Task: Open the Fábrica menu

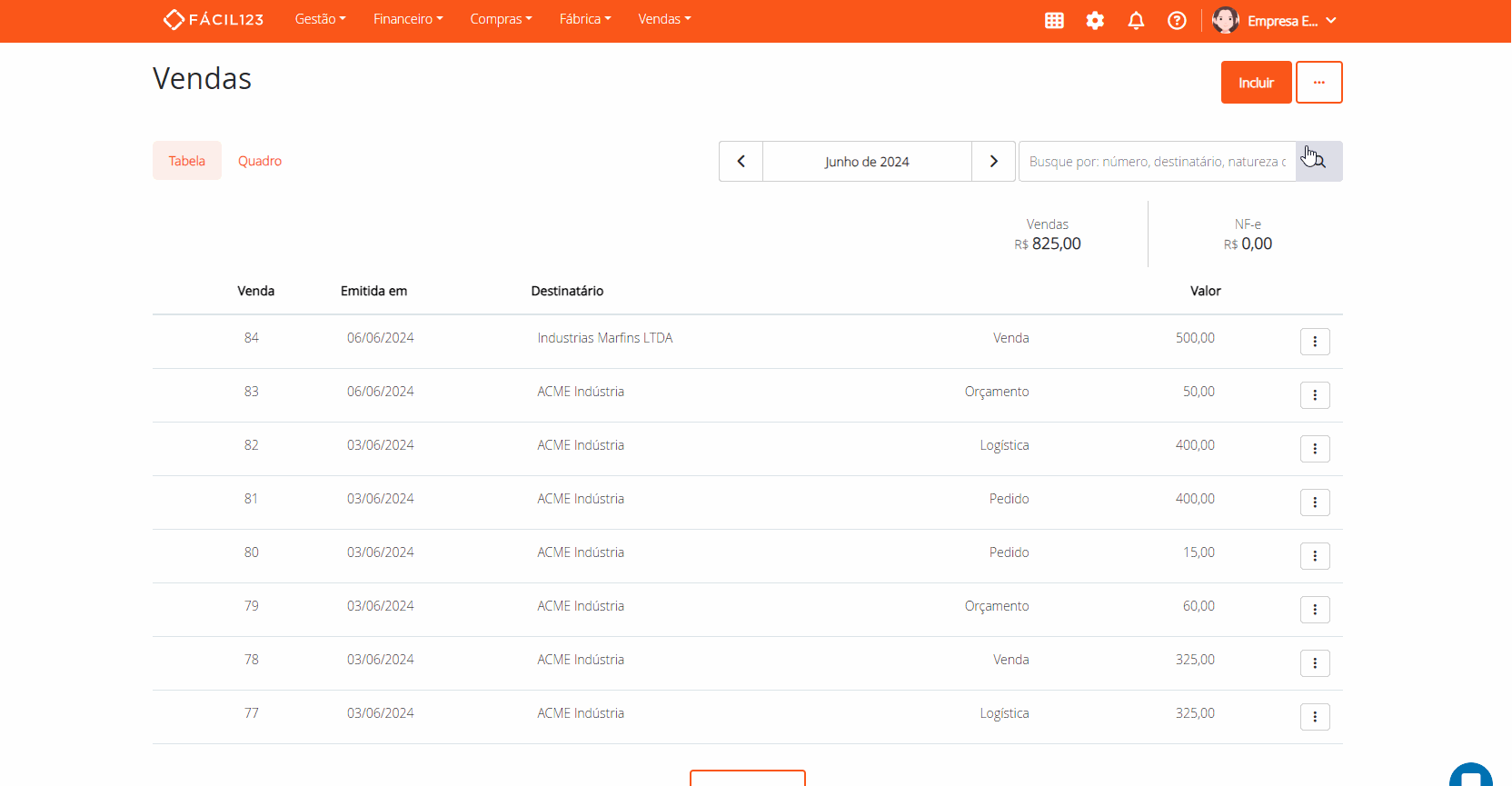Action: (x=585, y=19)
